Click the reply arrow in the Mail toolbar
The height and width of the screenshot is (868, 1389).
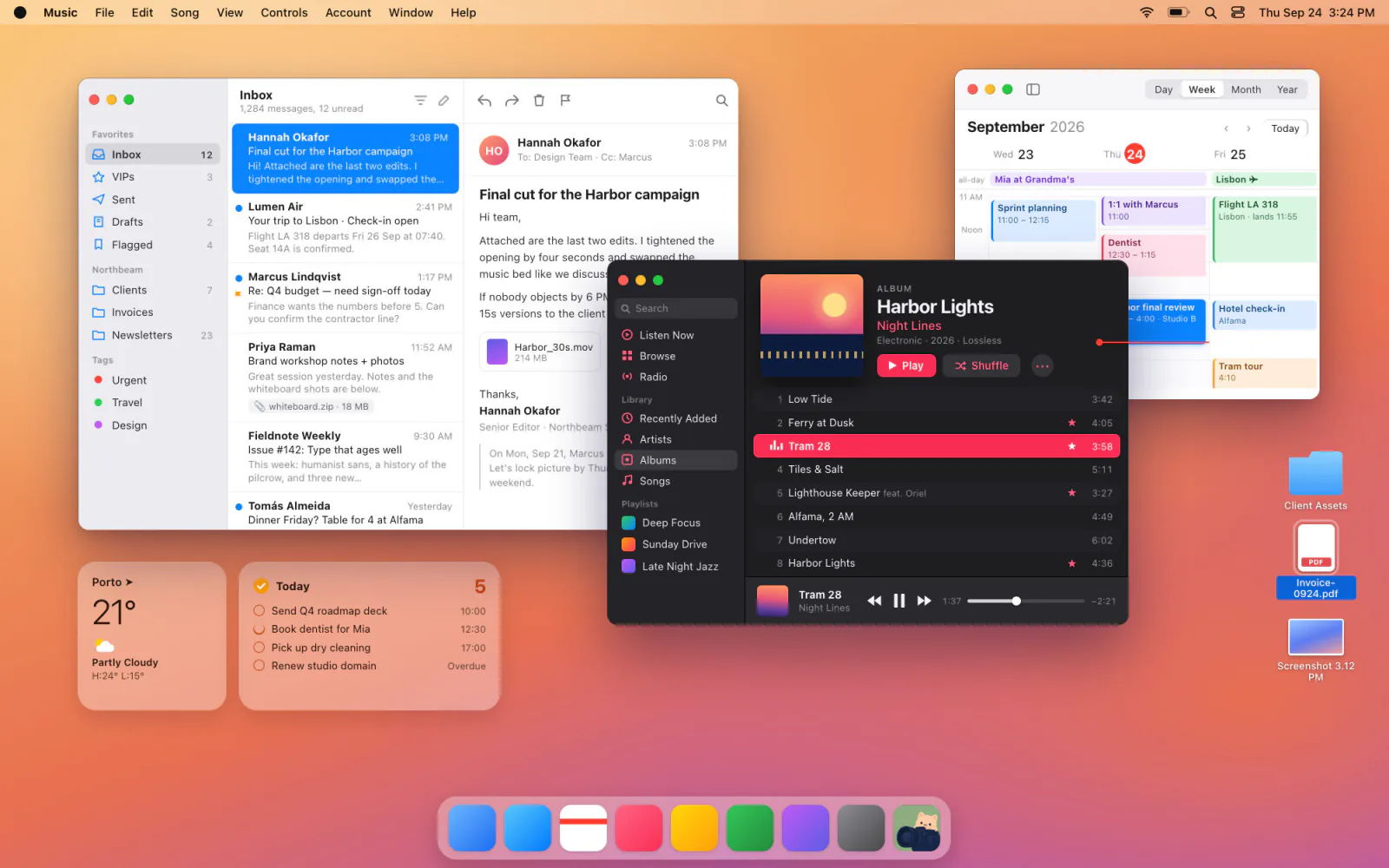pos(484,101)
